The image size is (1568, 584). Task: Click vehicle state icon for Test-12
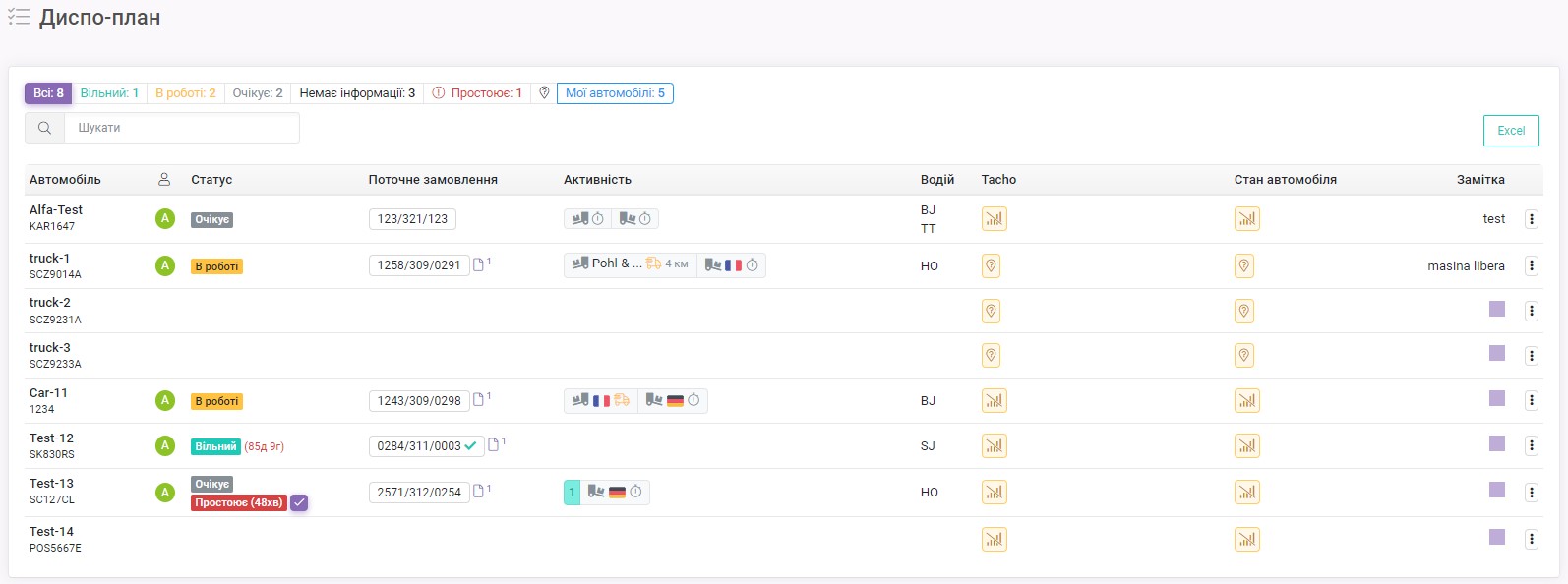(1246, 446)
